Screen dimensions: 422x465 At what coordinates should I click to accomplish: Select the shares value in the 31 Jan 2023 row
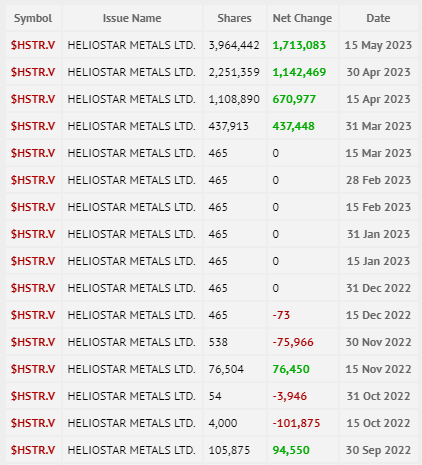tap(218, 234)
